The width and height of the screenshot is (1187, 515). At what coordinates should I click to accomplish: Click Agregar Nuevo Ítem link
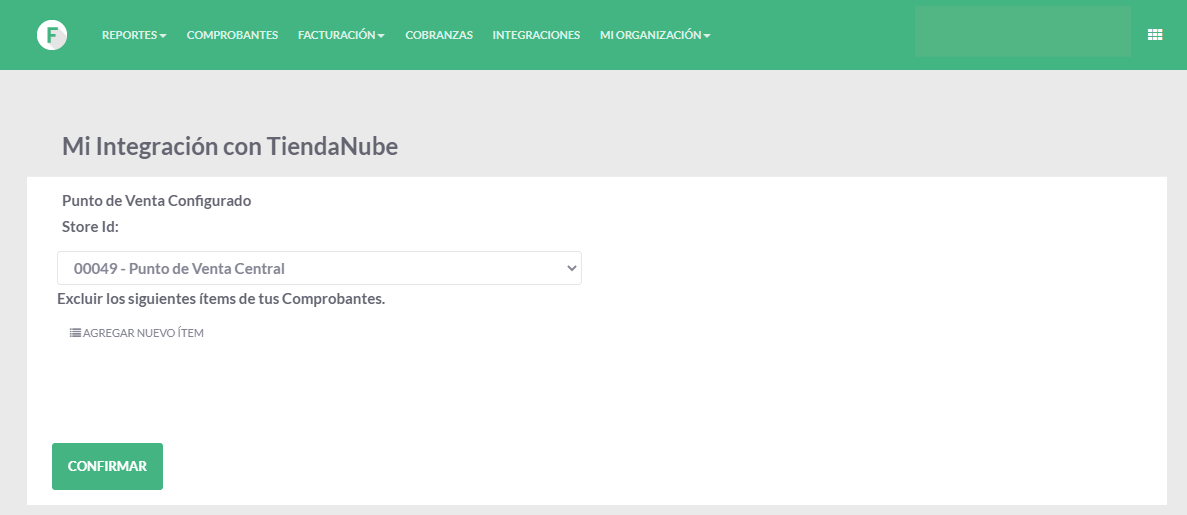pos(136,332)
